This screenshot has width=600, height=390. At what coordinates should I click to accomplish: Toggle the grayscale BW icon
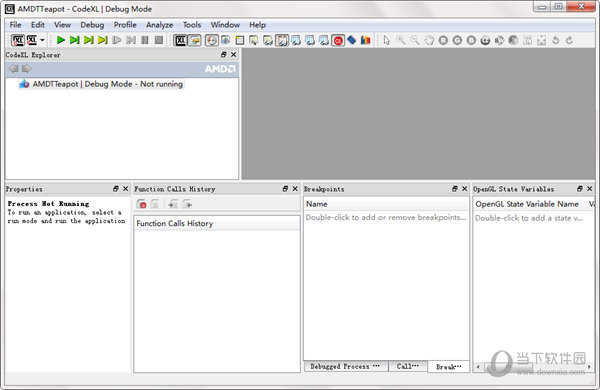coord(499,40)
